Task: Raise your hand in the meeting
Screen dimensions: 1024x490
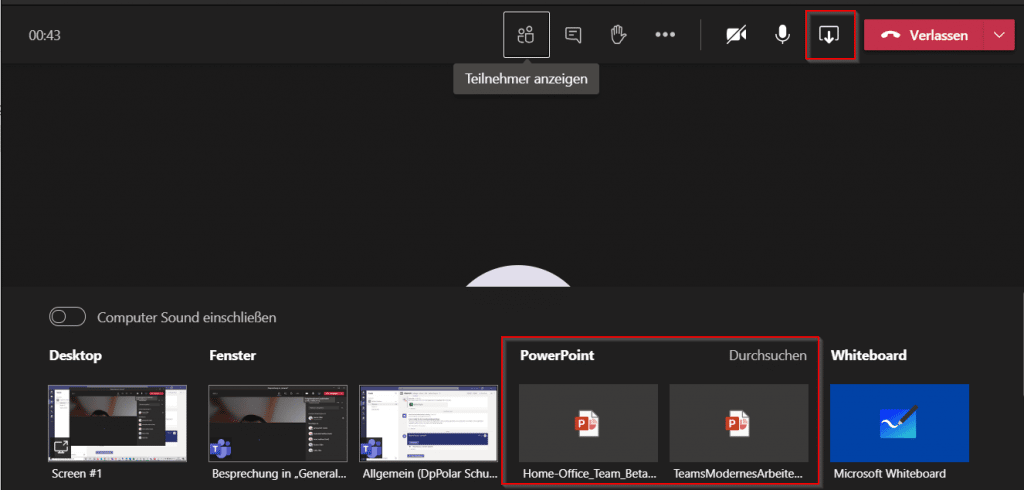Action: tap(618, 35)
